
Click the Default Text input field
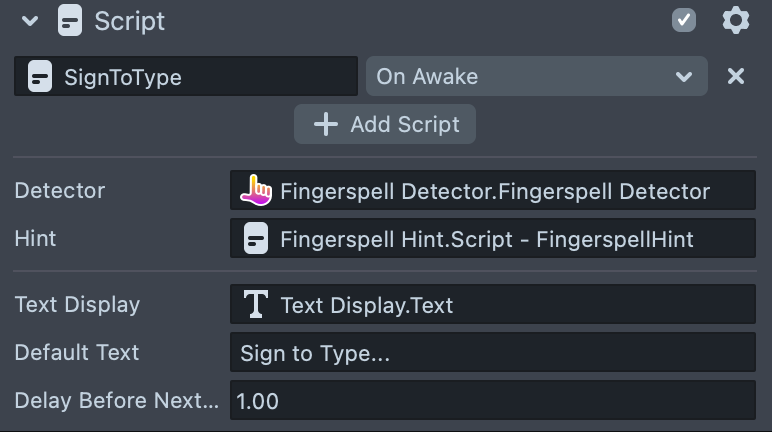tap(492, 353)
